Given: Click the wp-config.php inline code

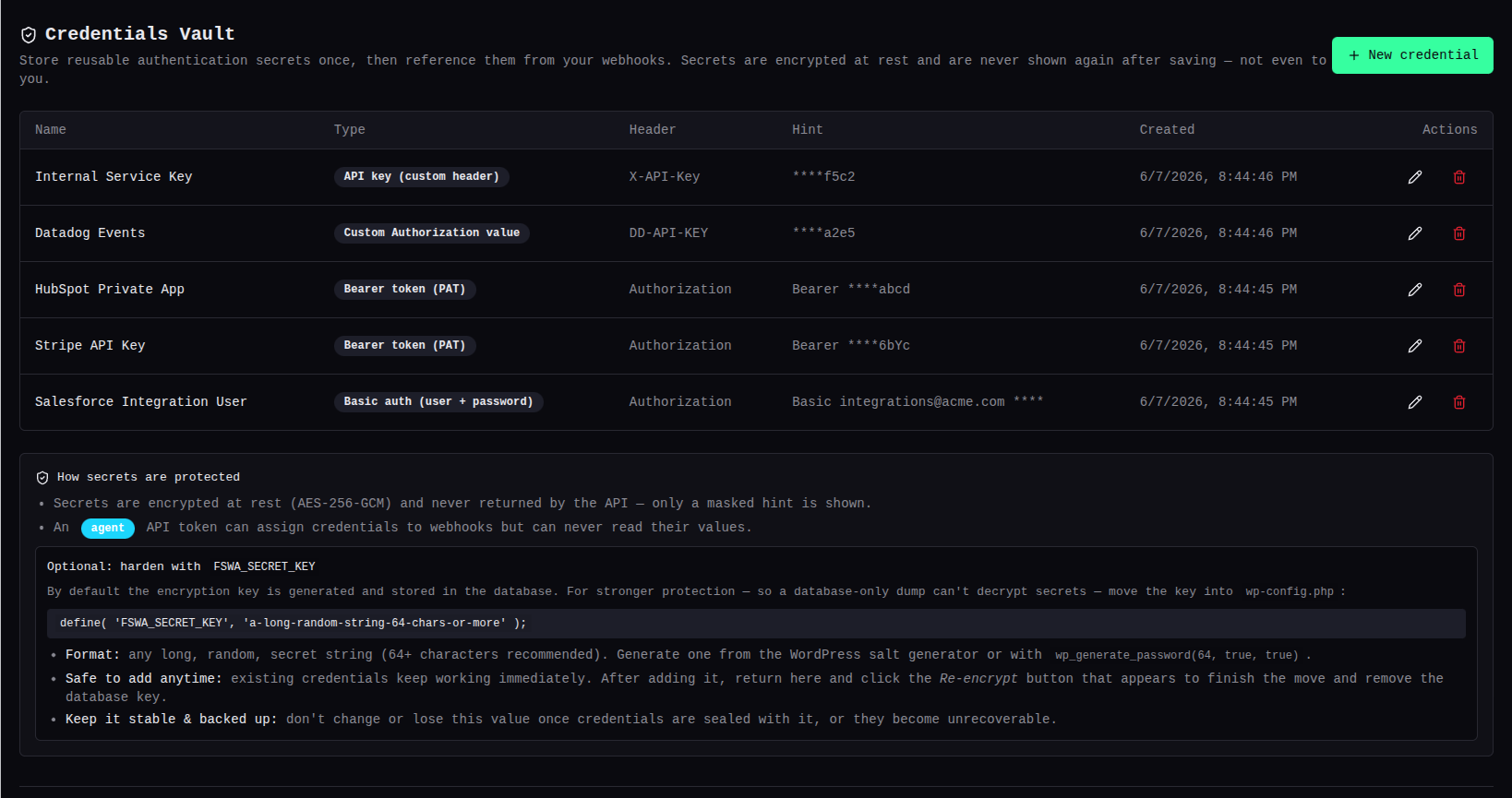Looking at the screenshot, I should point(1290,592).
